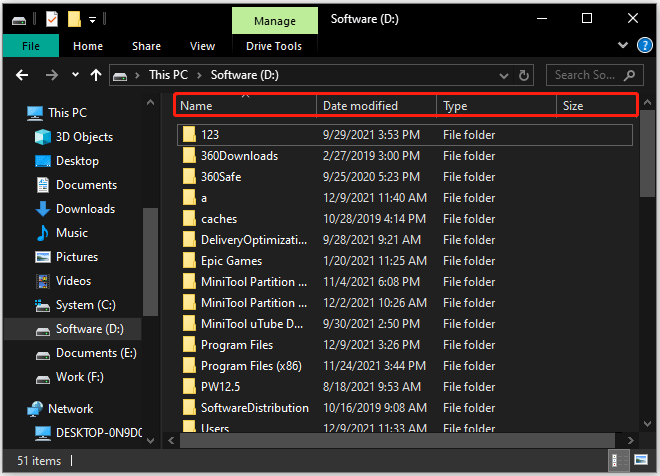
Task: Switch to the Share ribbon tab
Action: 146,46
